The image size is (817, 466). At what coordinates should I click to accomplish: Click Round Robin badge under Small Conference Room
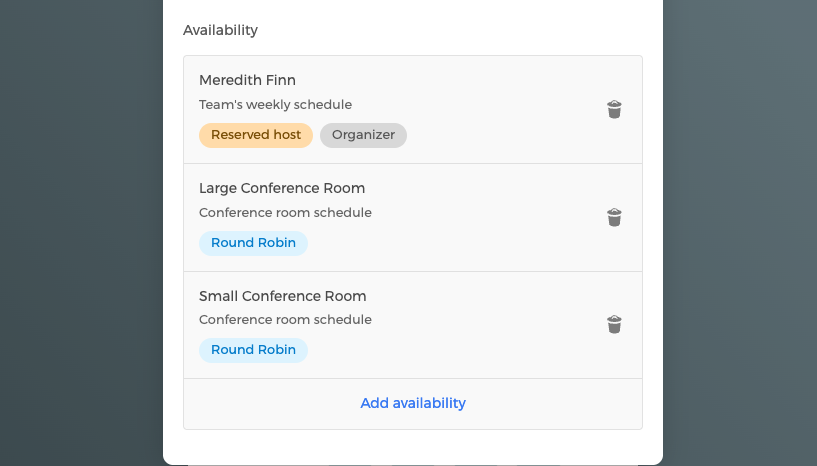[x=253, y=350]
